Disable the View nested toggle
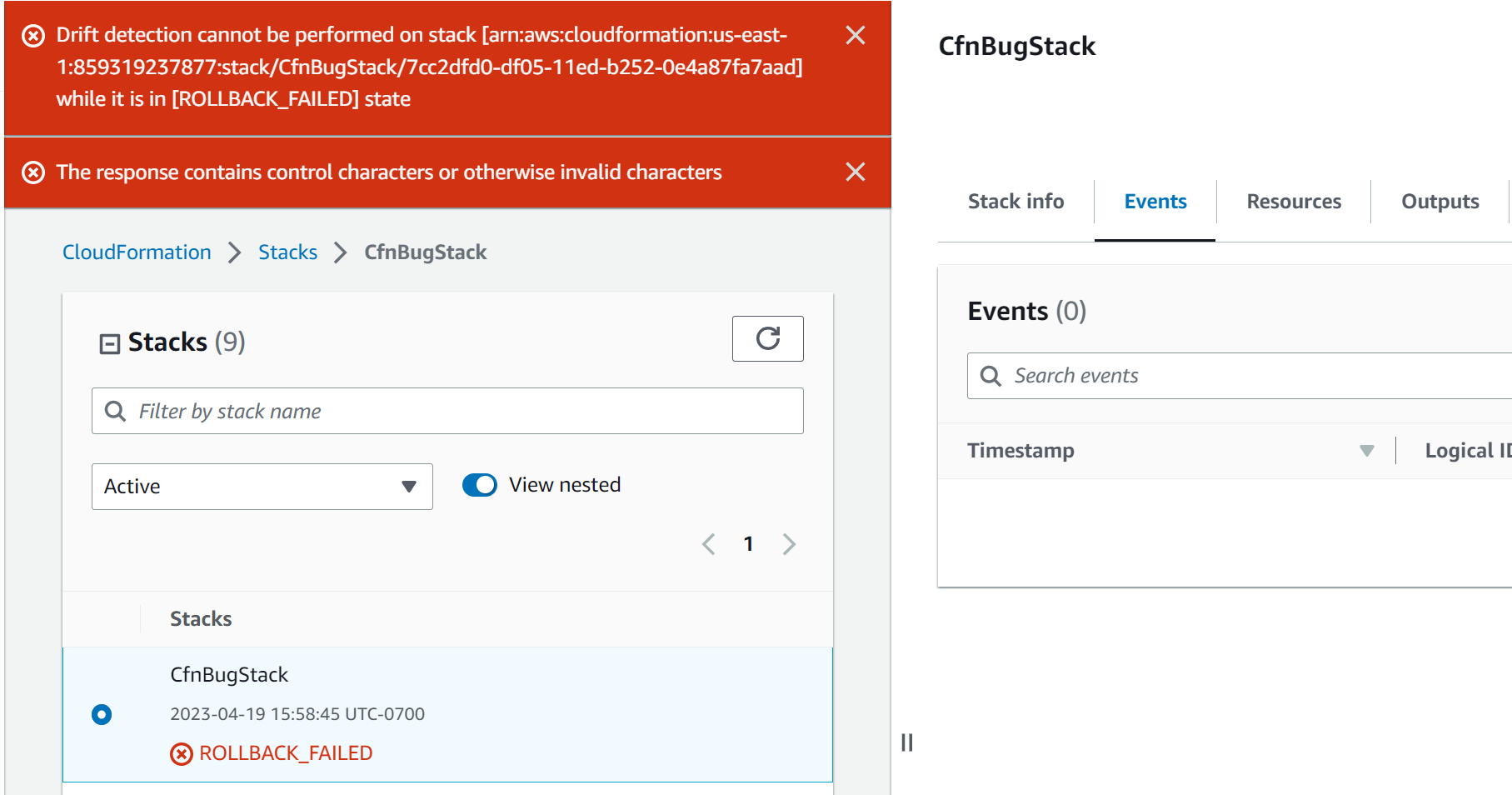1512x795 pixels. click(479, 484)
